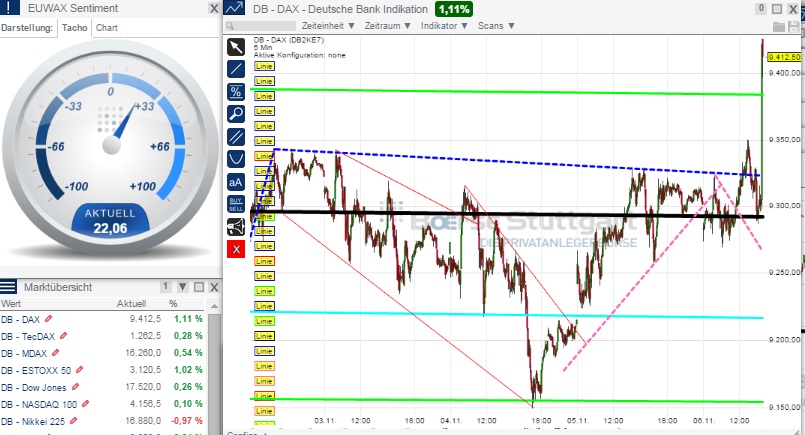
Task: Select the curve arc drawing tool
Action: (x=236, y=159)
